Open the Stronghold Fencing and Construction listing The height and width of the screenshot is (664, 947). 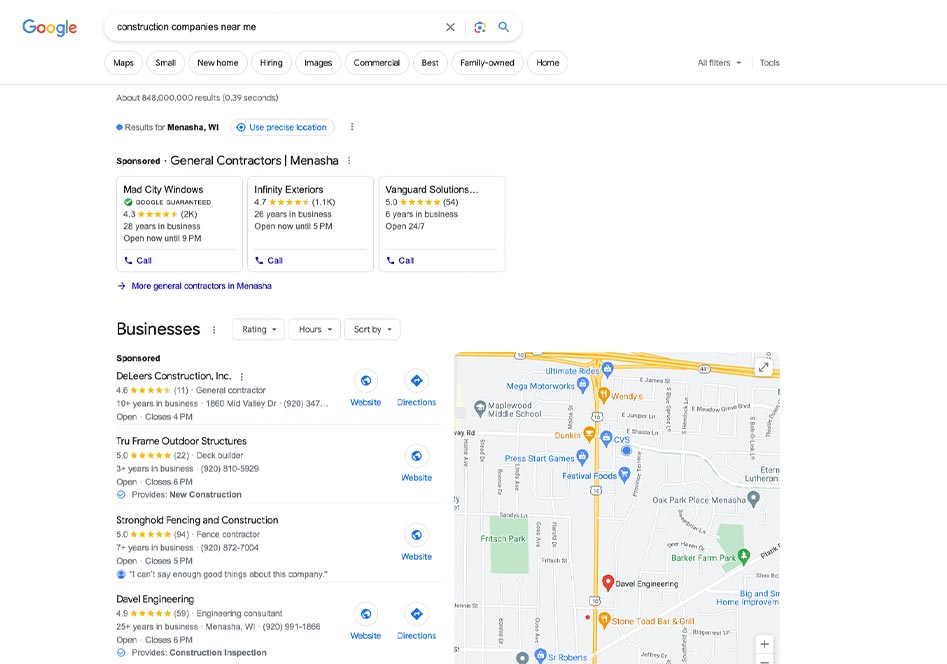coord(197,520)
